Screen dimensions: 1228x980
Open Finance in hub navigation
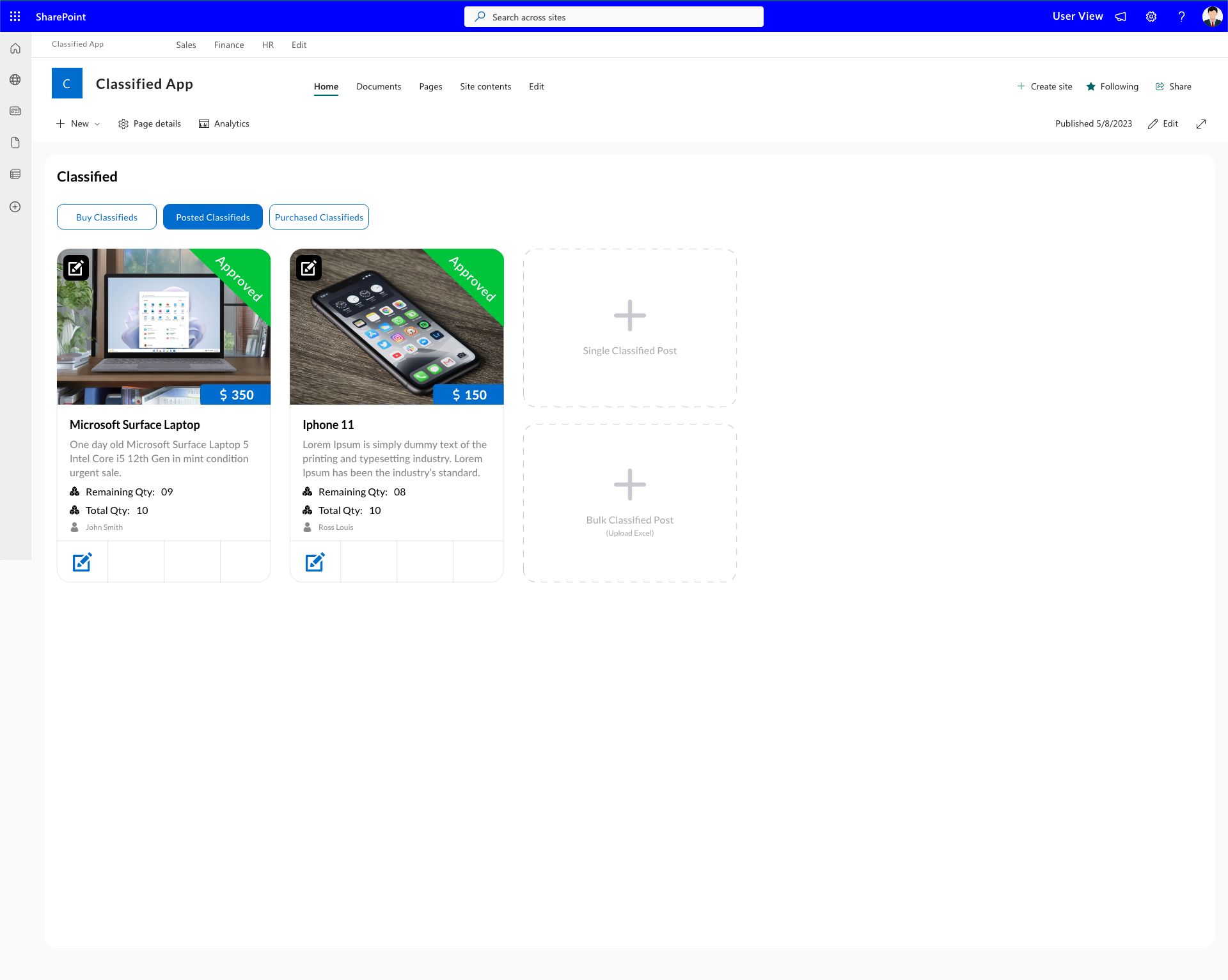pyautogui.click(x=229, y=45)
